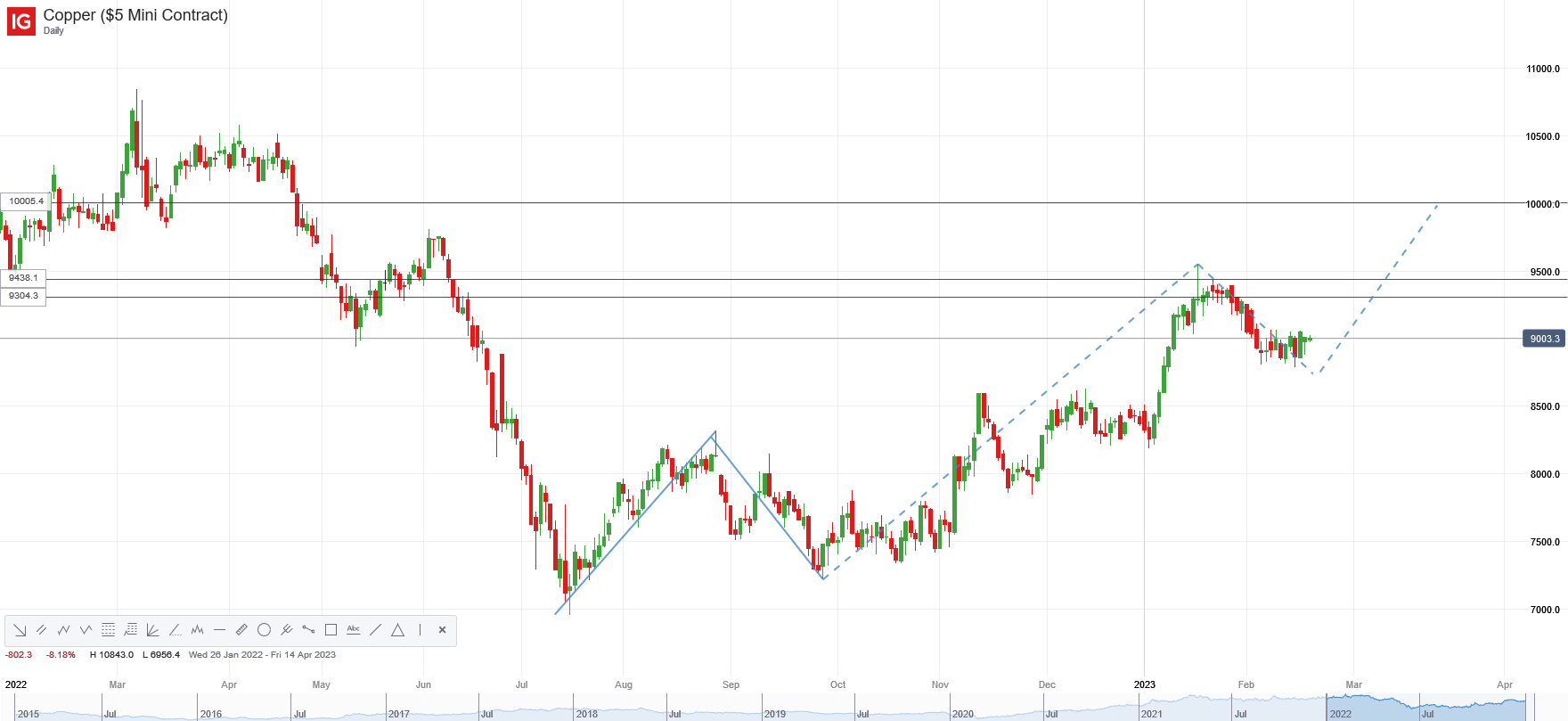Screen dimensions: 1568x721
Task: Select the ruler measure tool
Action: 242,630
